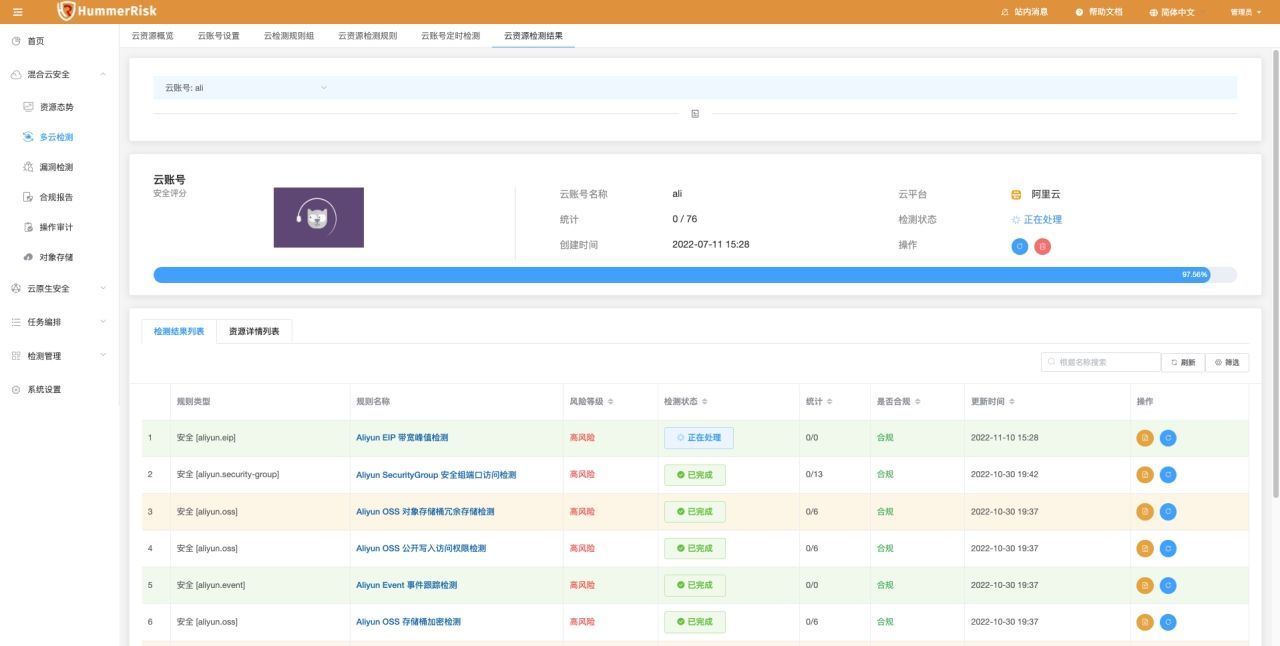This screenshot has width=1280, height=646.
Task: Expand the 任务编排 sidebar group
Action: (59, 322)
